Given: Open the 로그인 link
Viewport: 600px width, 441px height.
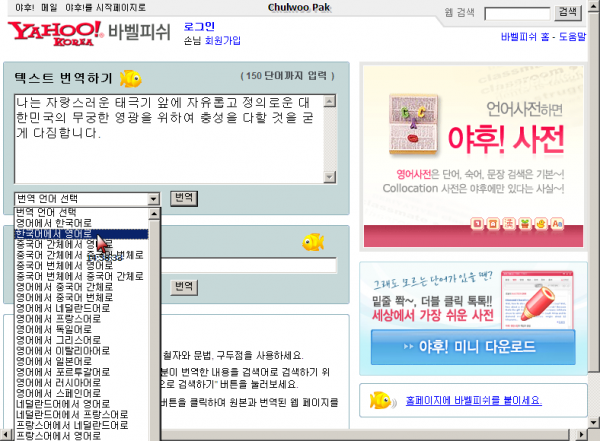Looking at the screenshot, I should 199,26.
